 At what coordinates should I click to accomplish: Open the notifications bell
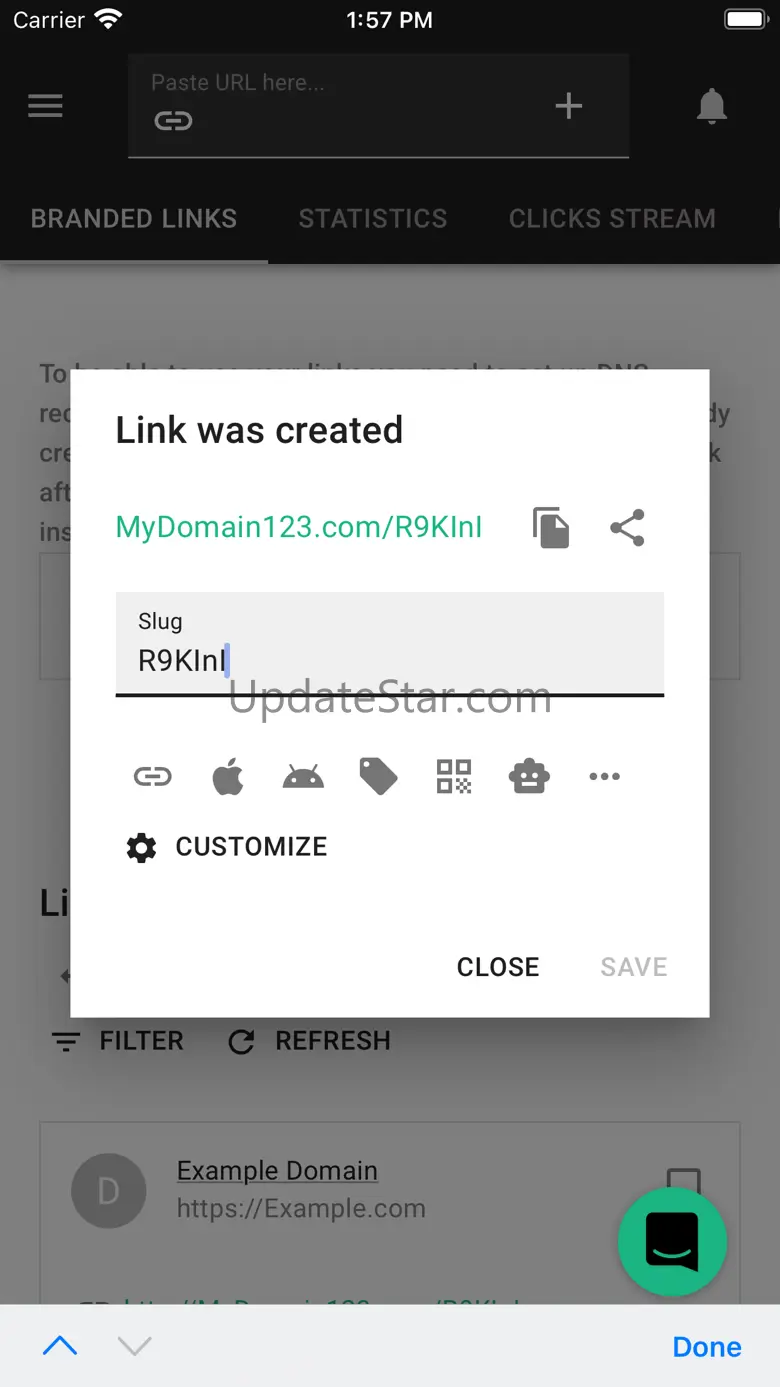point(712,106)
